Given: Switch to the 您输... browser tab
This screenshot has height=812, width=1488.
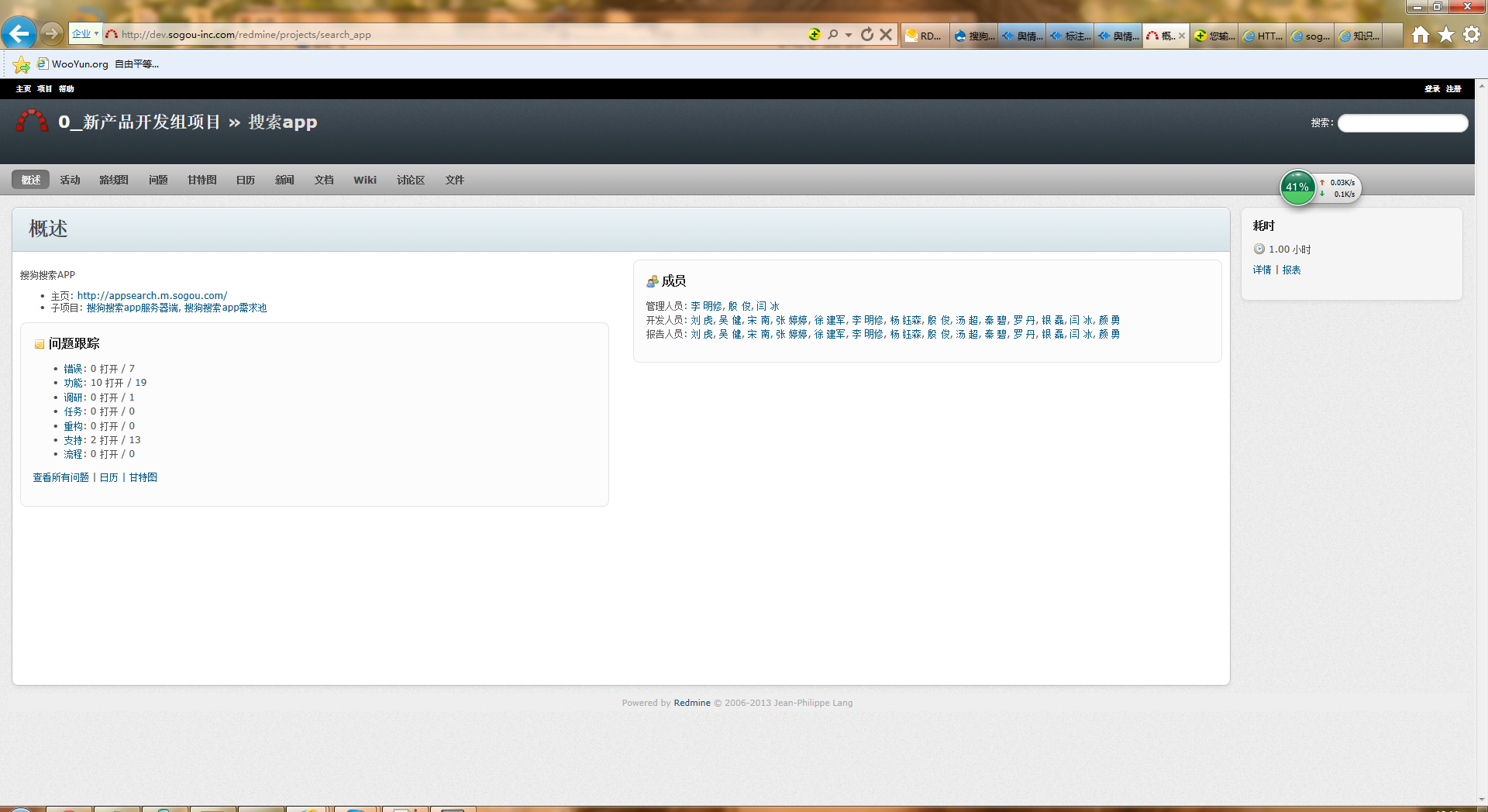Looking at the screenshot, I should (1214, 36).
